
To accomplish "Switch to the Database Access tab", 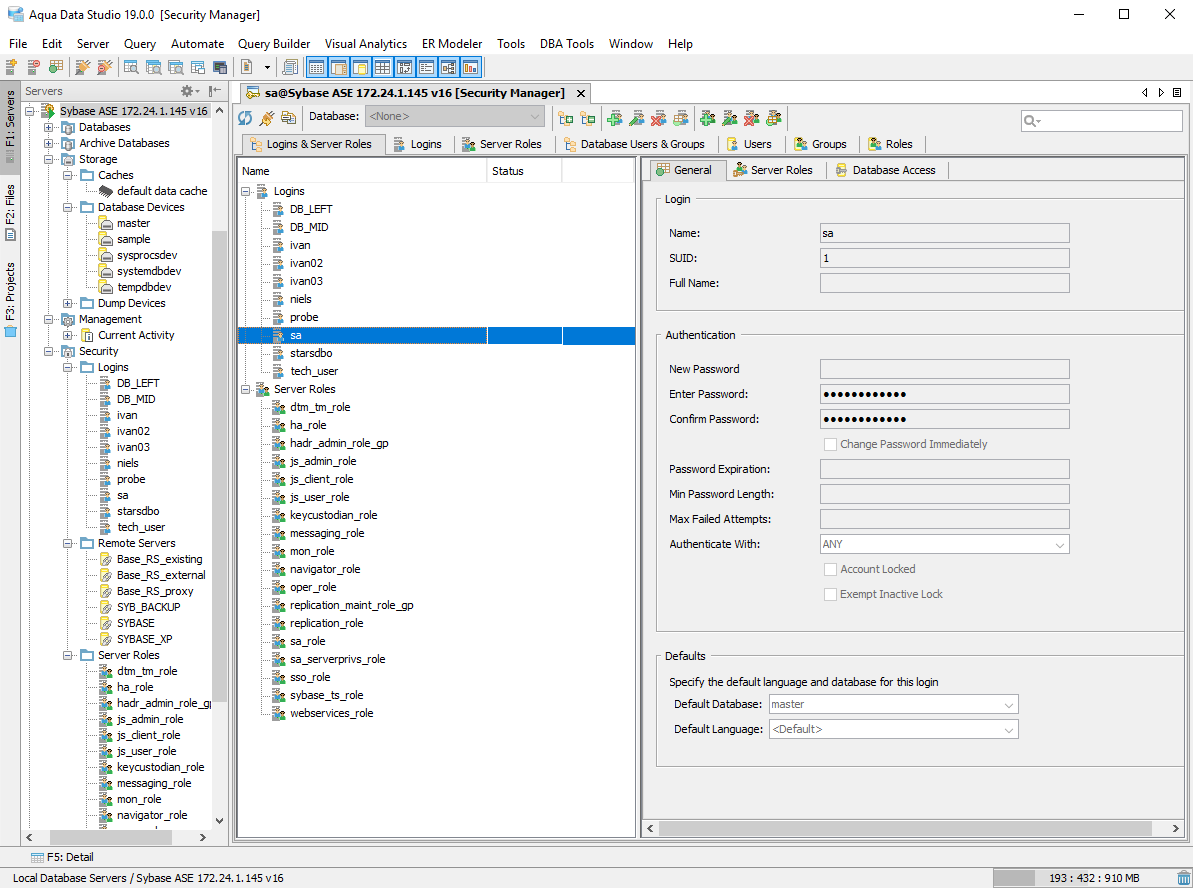I will [x=886, y=170].
